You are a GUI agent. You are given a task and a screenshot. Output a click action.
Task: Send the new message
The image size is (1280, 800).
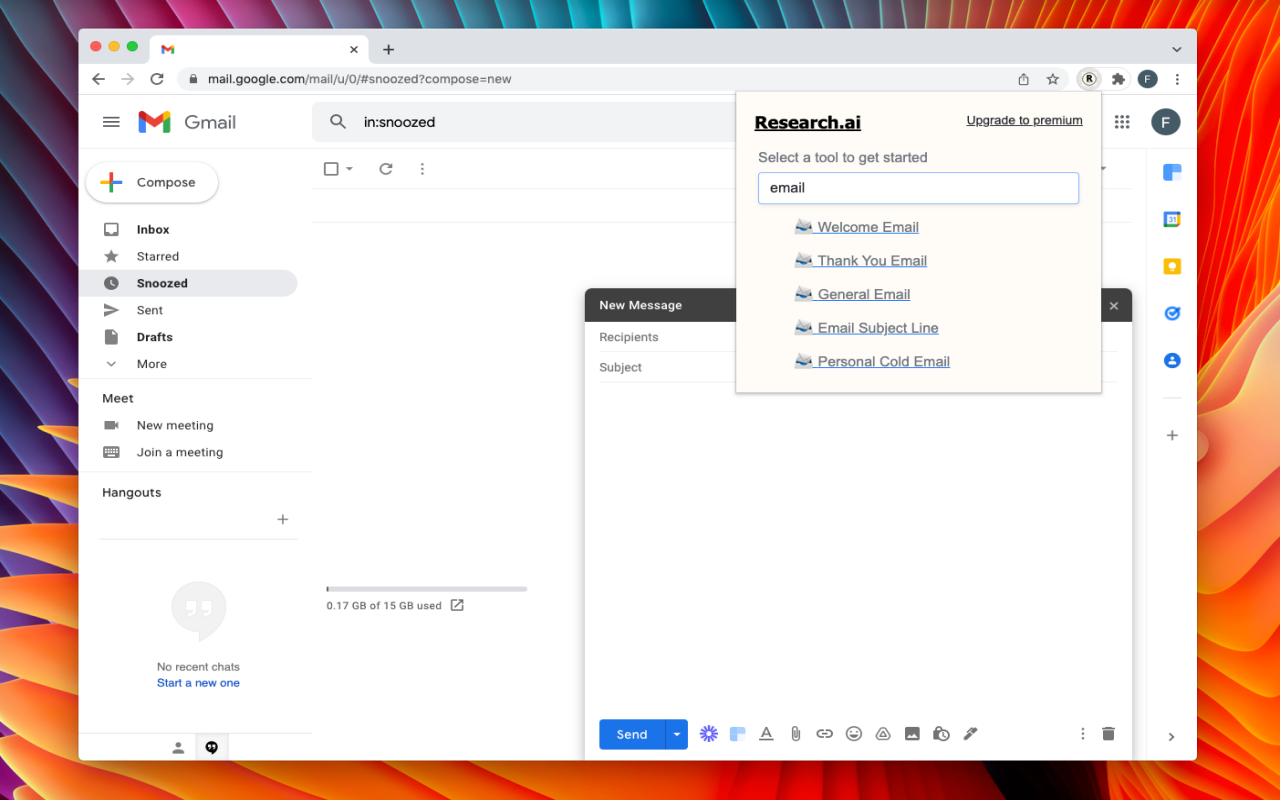click(x=632, y=734)
